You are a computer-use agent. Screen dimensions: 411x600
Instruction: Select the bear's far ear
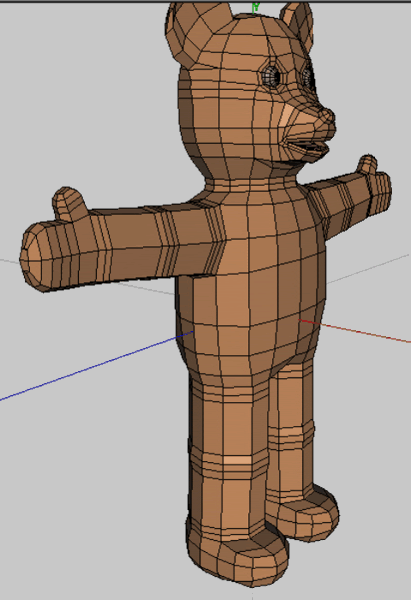coord(298,25)
